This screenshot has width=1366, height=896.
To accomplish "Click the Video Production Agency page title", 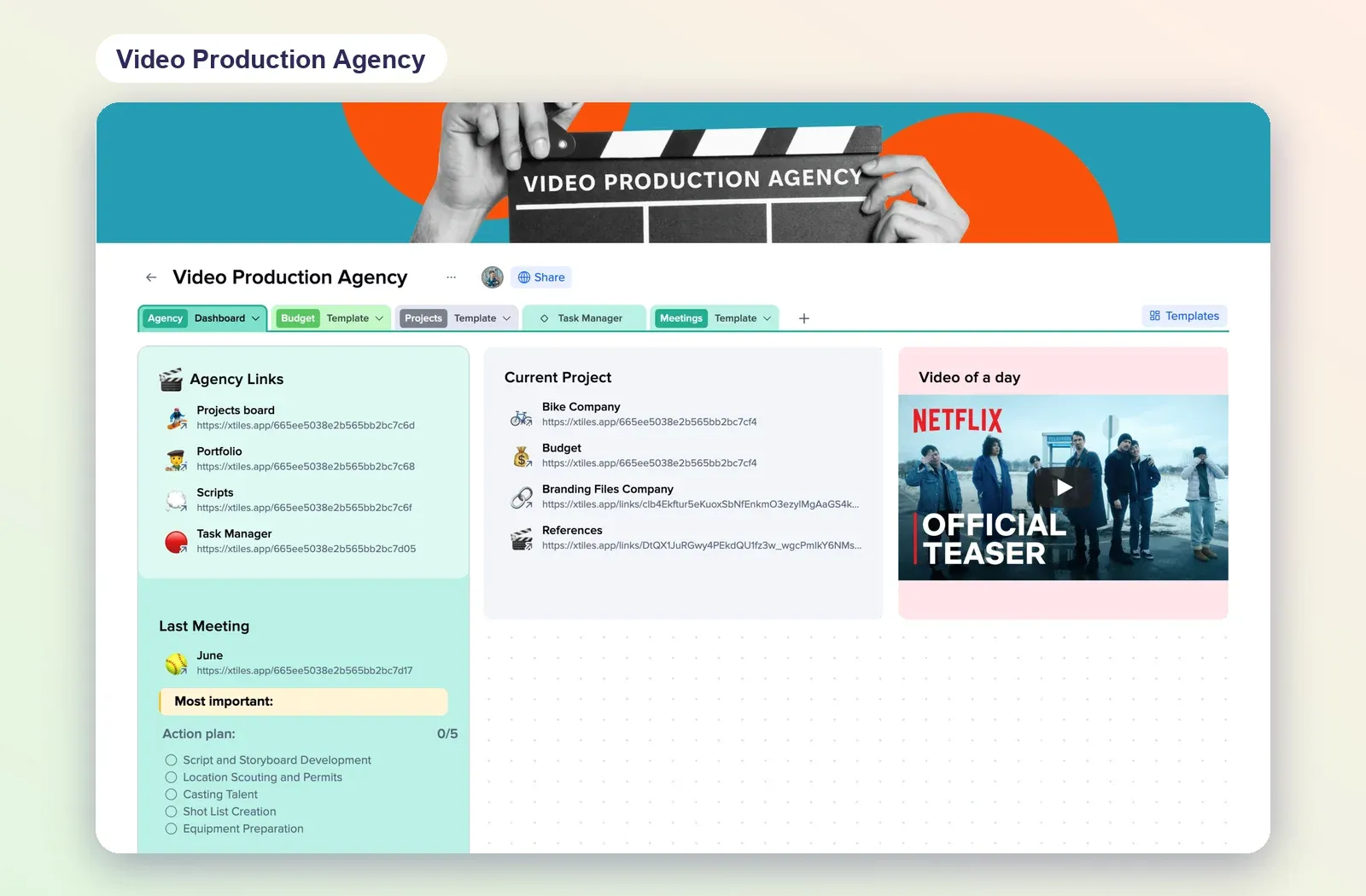I will pos(290,277).
